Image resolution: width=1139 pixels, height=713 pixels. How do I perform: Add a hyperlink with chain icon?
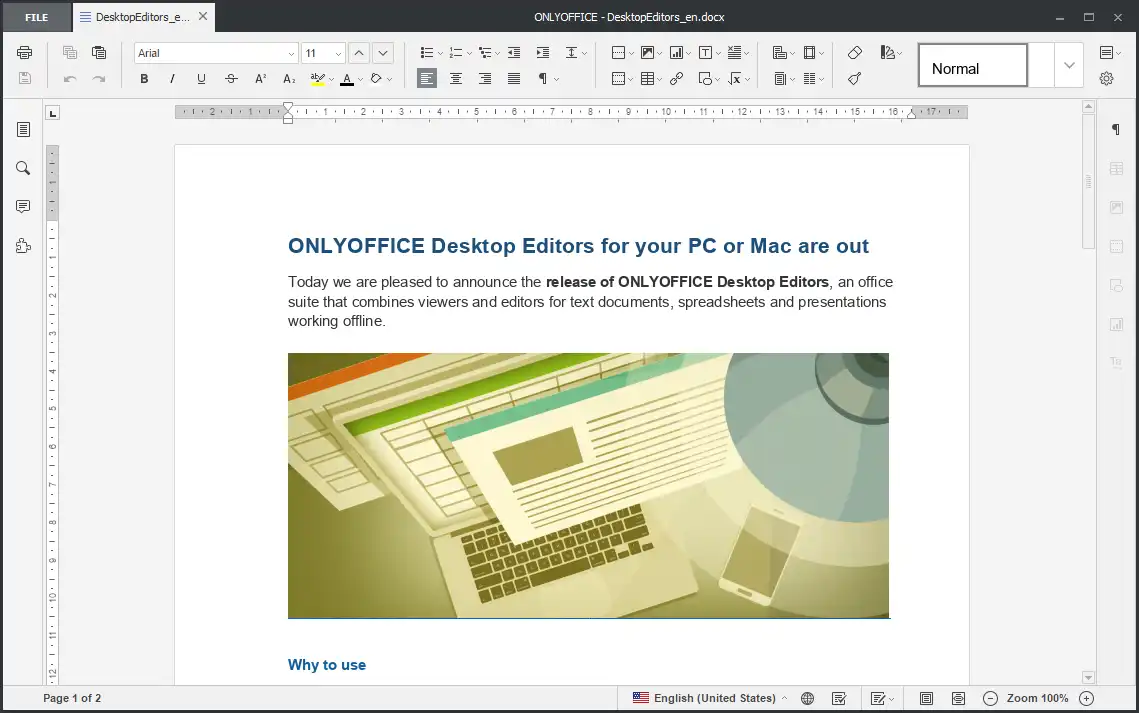click(x=676, y=78)
